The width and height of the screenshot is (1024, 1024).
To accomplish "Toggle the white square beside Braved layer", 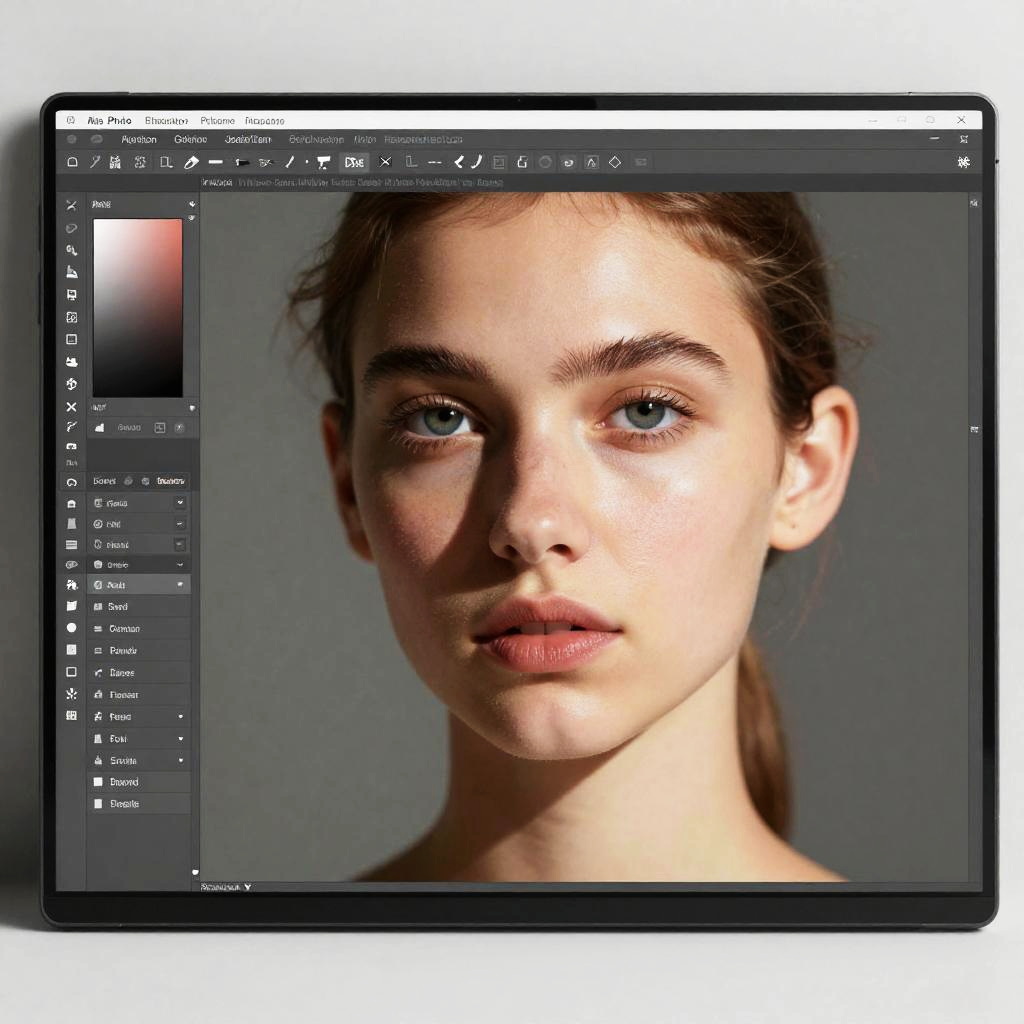I will (x=98, y=782).
